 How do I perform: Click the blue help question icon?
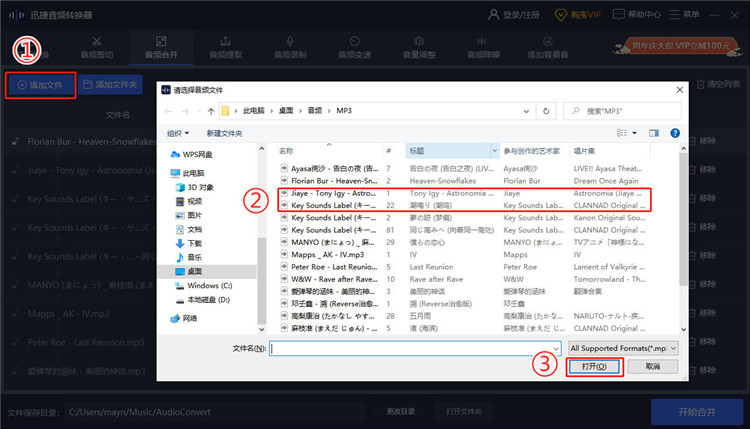(675, 133)
